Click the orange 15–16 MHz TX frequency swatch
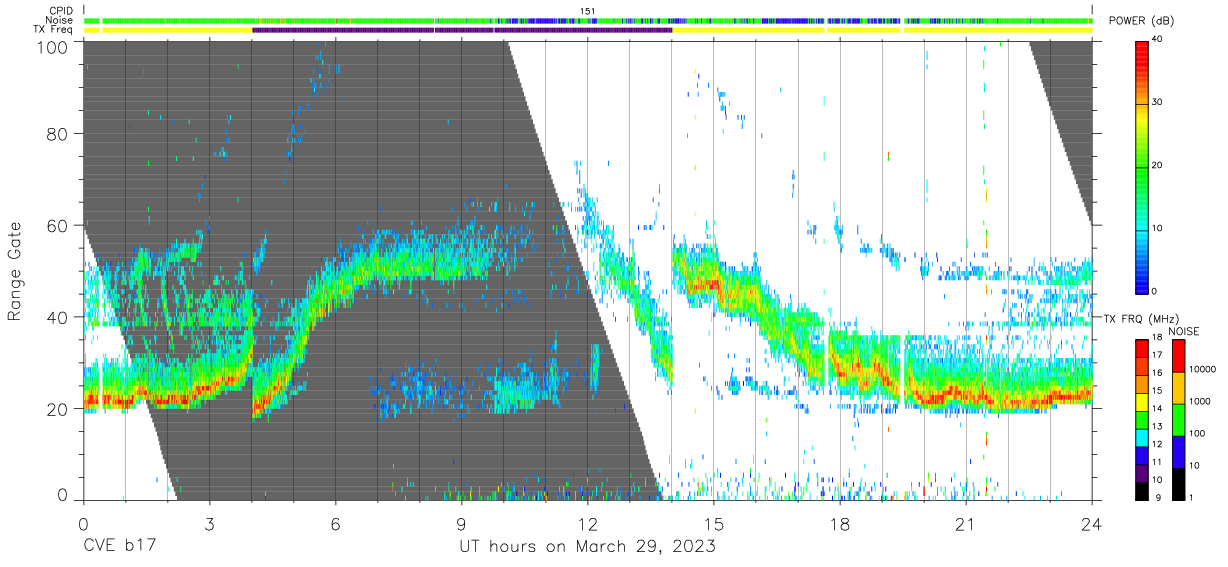The height and width of the screenshot is (567, 1228). pyautogui.click(x=1142, y=384)
